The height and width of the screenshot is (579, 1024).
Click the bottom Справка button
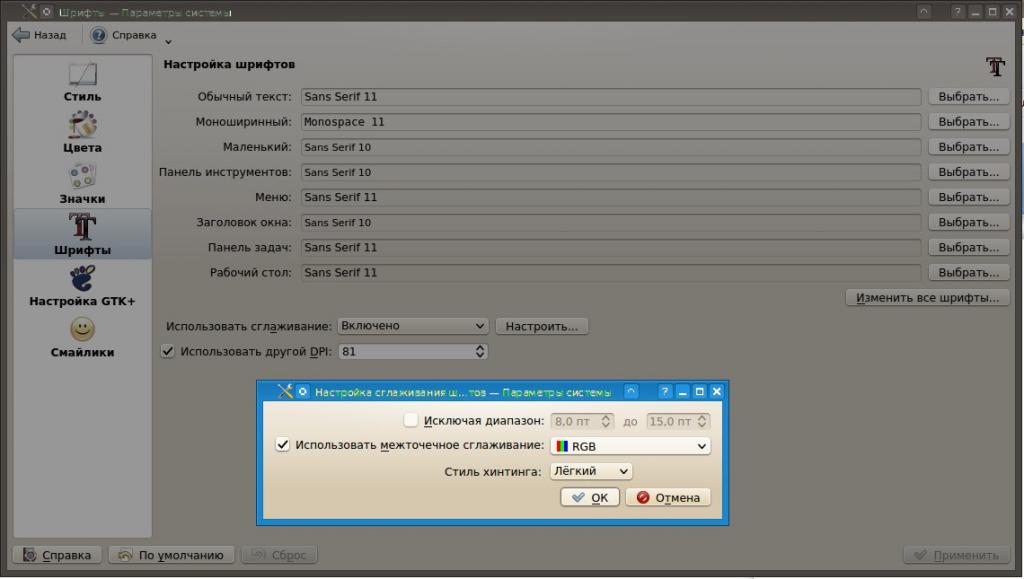57,555
